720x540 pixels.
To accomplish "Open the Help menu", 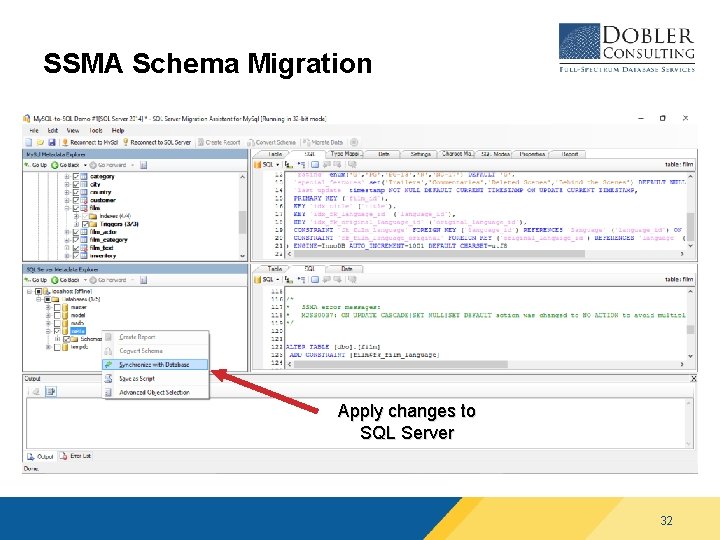I will (x=118, y=130).
